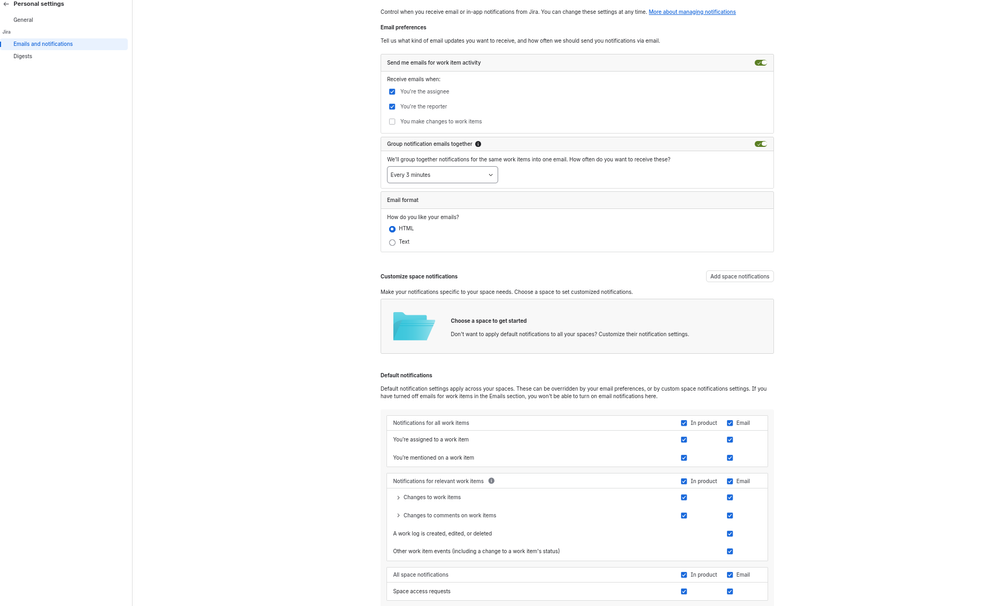This screenshot has height=606, width=999.
Task: Expand Changes to comments on work items
Action: pyautogui.click(x=398, y=516)
